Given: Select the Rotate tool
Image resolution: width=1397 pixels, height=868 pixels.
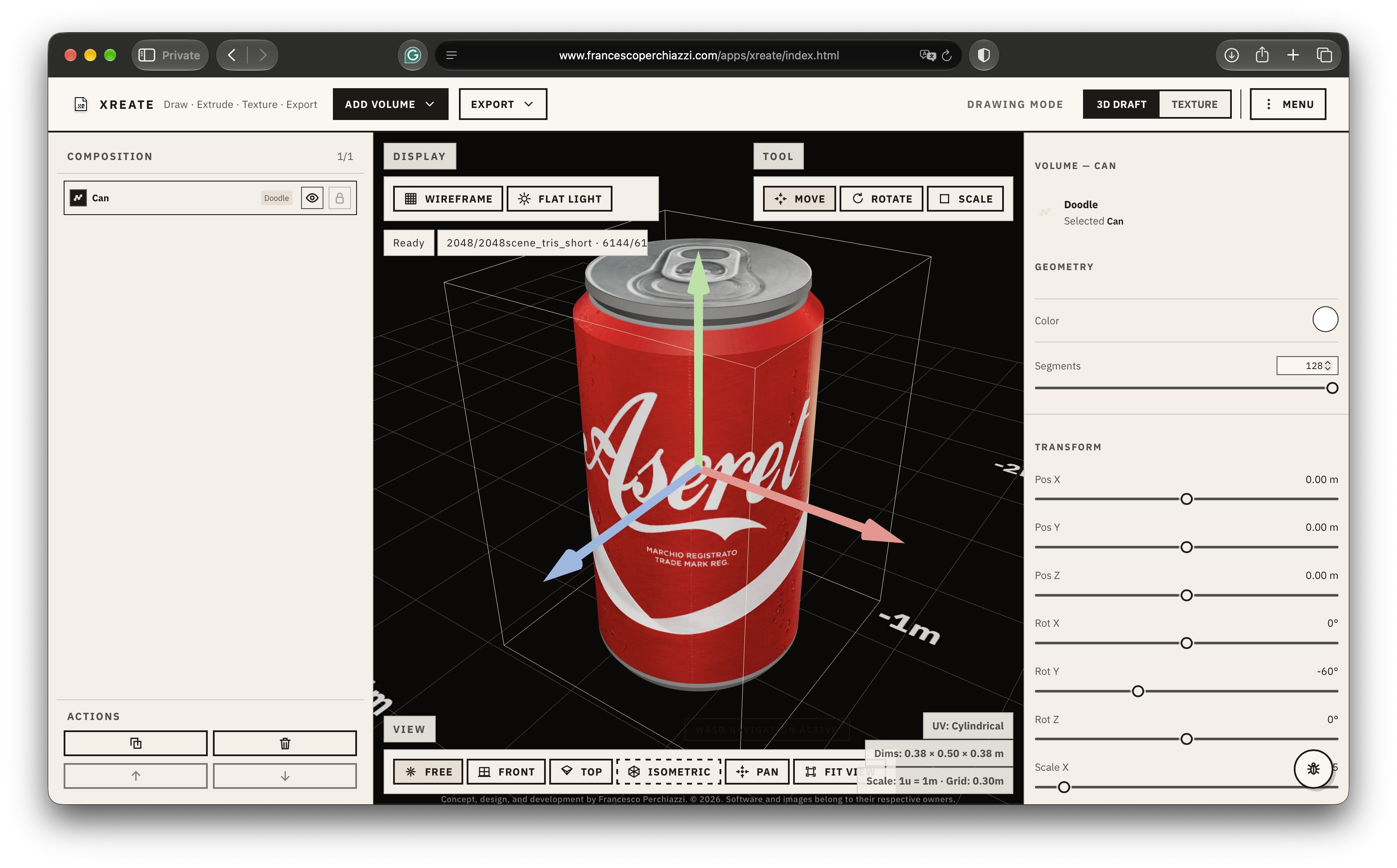Looking at the screenshot, I should click(x=881, y=199).
